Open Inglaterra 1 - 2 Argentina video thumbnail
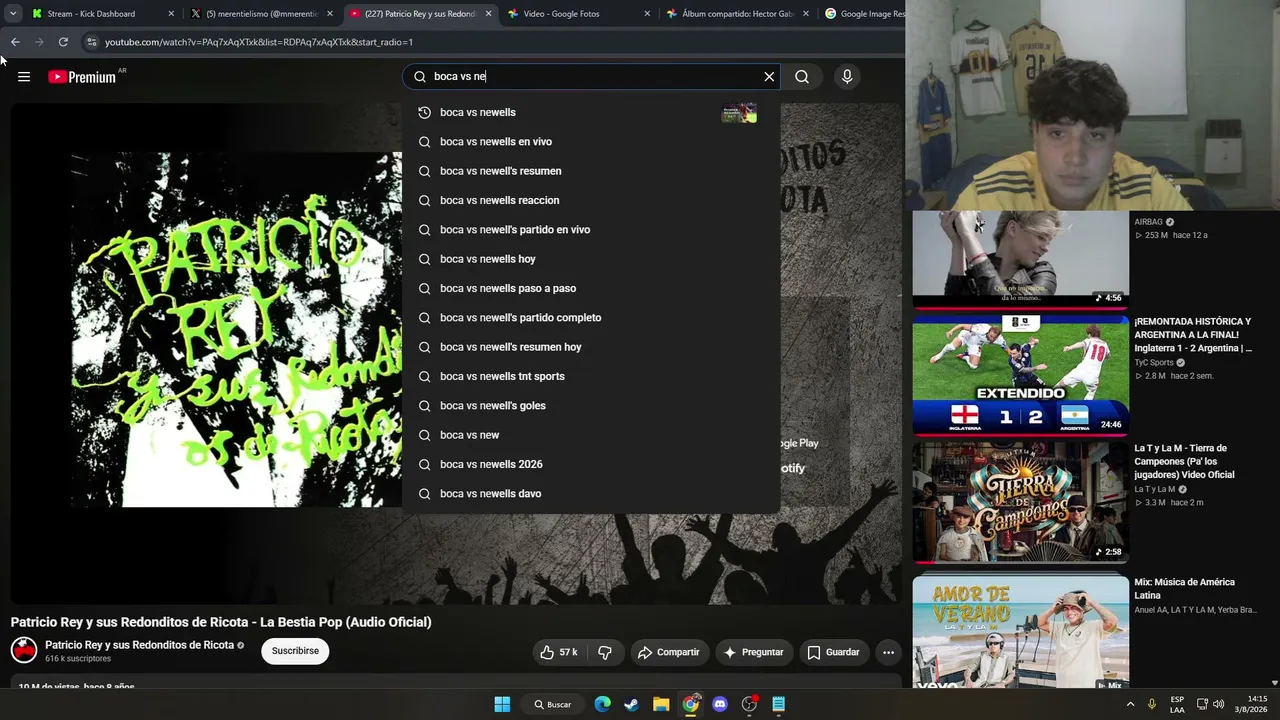Viewport: 1280px width, 720px height. (x=1020, y=375)
